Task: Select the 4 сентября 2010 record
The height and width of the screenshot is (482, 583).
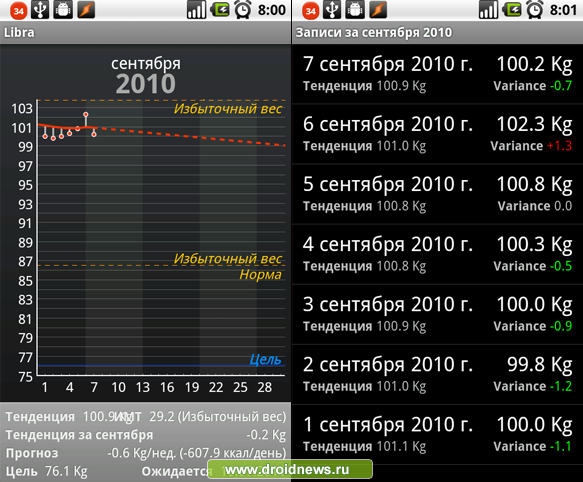Action: click(x=437, y=254)
